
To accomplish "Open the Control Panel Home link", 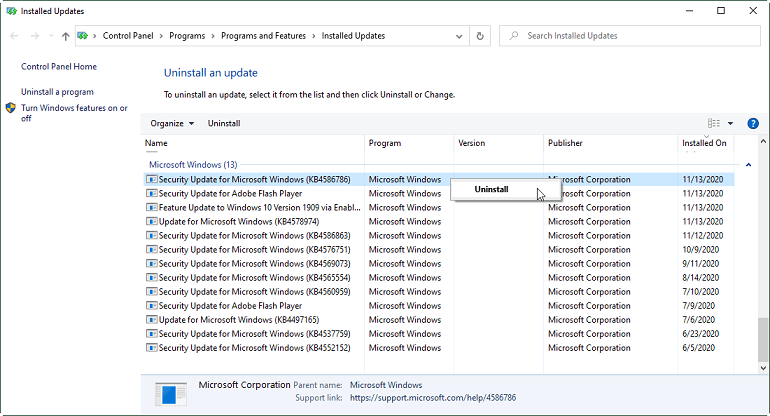I will (x=59, y=67).
